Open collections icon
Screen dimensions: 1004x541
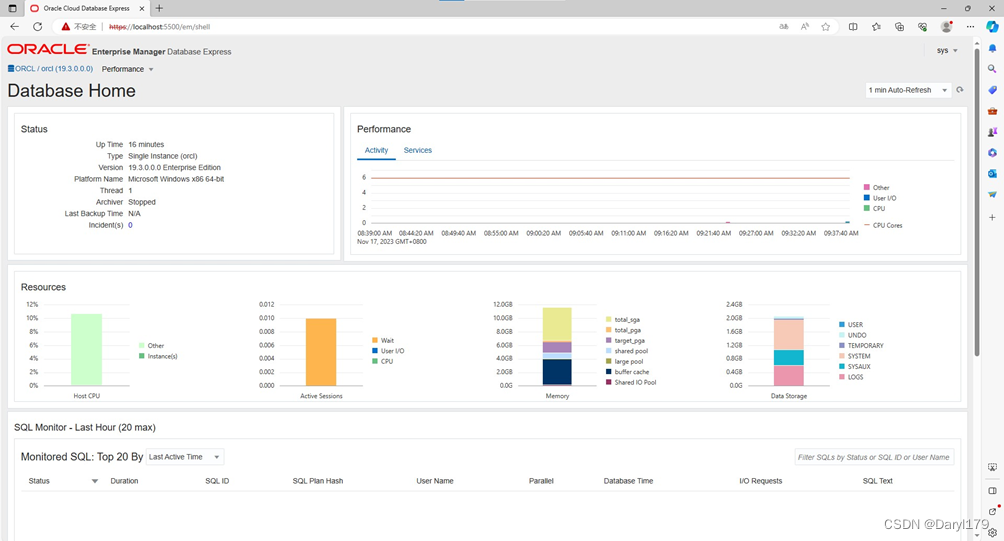tap(900, 27)
